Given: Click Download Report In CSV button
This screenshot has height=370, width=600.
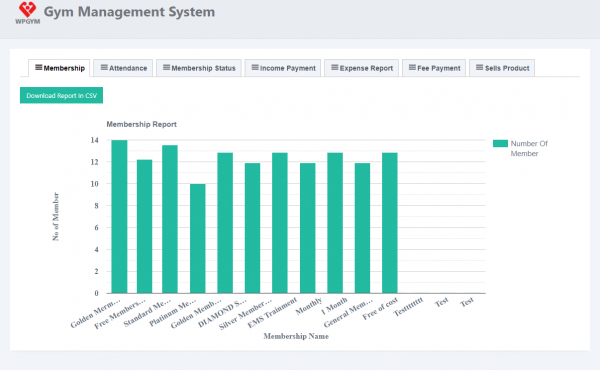Looking at the screenshot, I should 61,95.
